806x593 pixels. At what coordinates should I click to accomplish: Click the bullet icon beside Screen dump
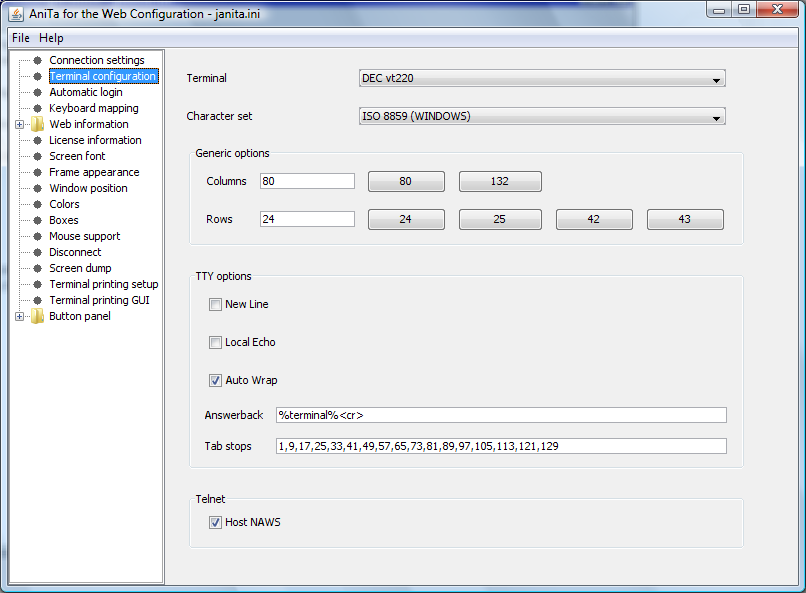coord(38,268)
